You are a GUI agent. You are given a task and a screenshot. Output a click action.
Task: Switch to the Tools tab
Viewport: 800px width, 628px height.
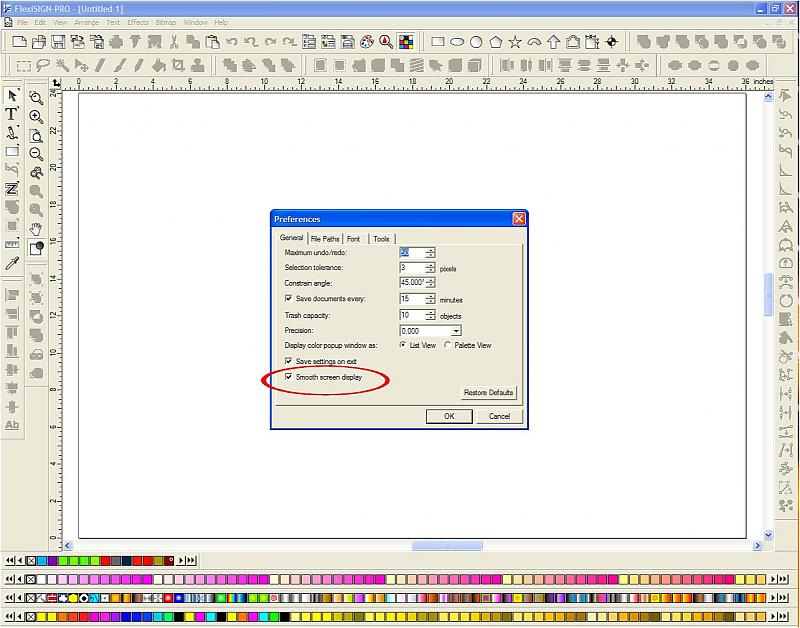tap(381, 239)
